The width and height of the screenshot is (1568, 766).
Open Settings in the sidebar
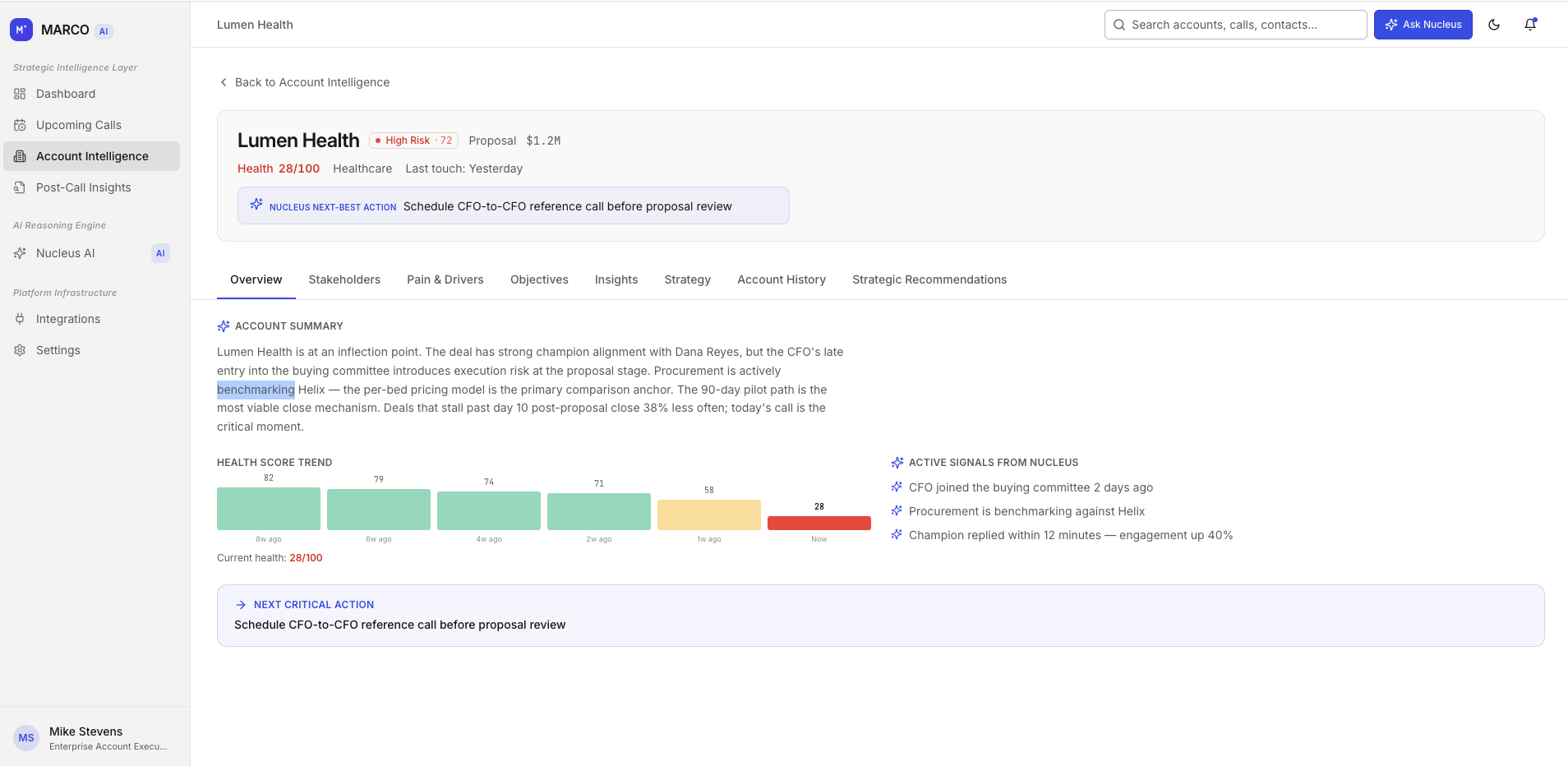click(x=91, y=350)
